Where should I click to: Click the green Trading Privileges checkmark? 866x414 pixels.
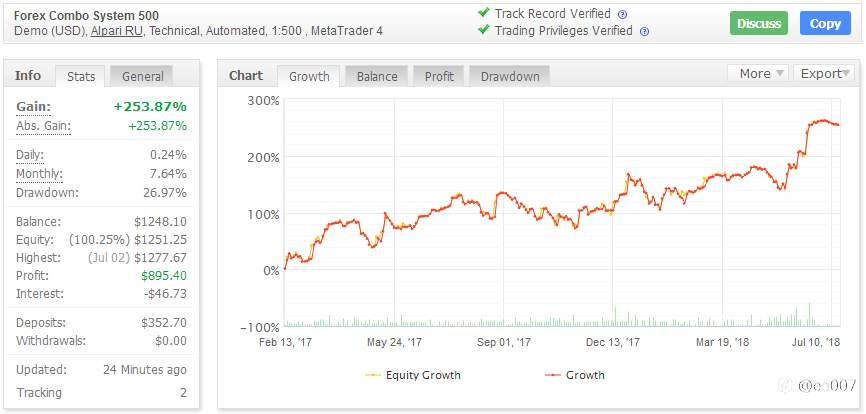(x=484, y=30)
